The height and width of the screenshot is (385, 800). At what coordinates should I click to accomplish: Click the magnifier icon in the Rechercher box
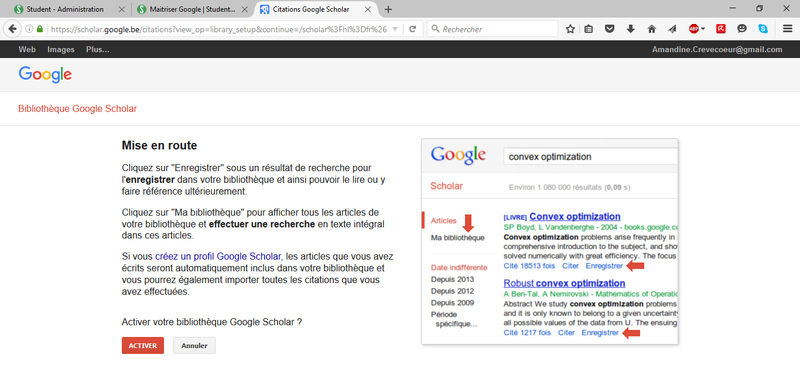click(x=435, y=29)
